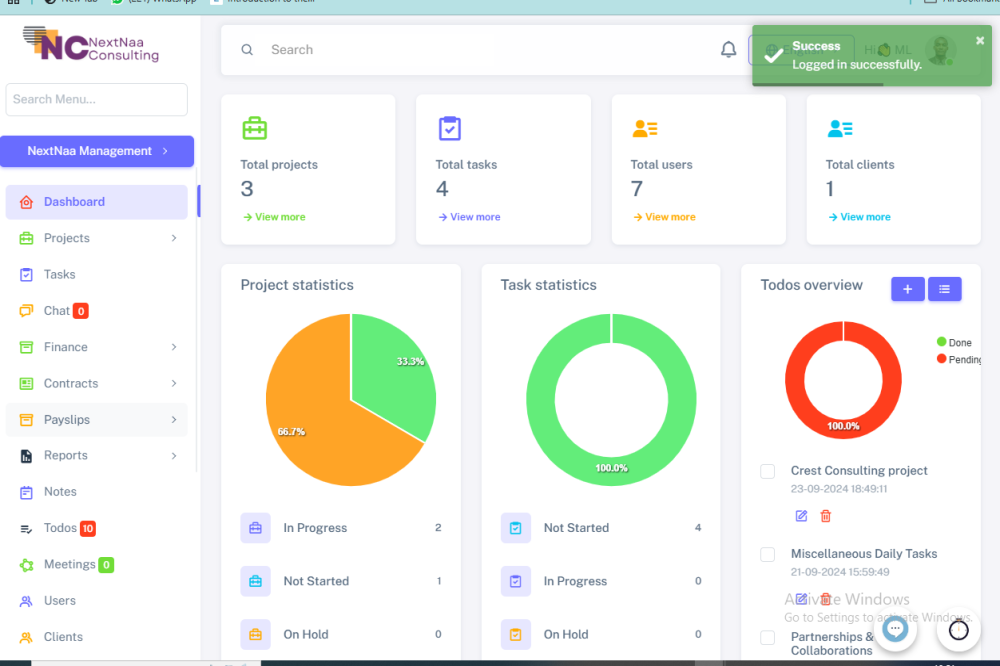Click the Chat unread count badge 0
This screenshot has height=666, width=1000.
pos(81,311)
